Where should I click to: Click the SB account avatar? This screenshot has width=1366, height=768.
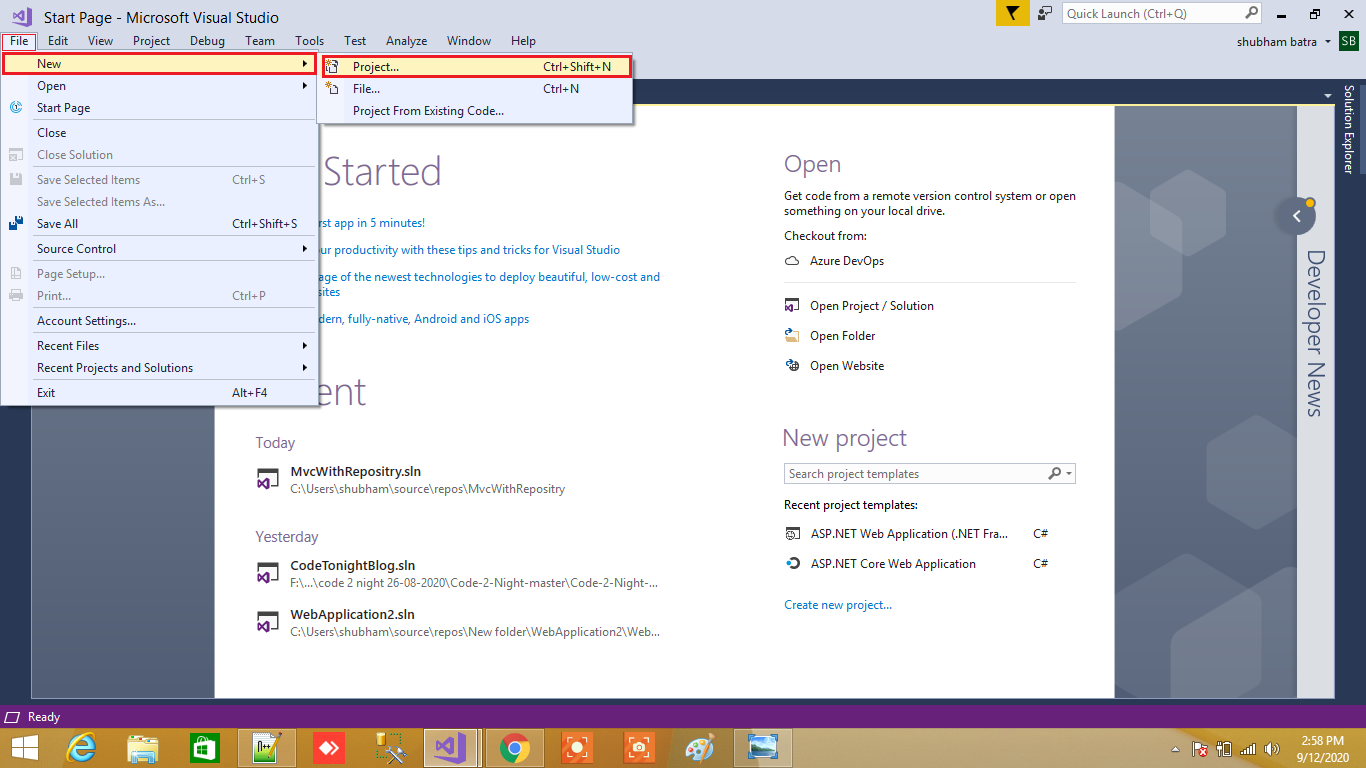click(1349, 41)
